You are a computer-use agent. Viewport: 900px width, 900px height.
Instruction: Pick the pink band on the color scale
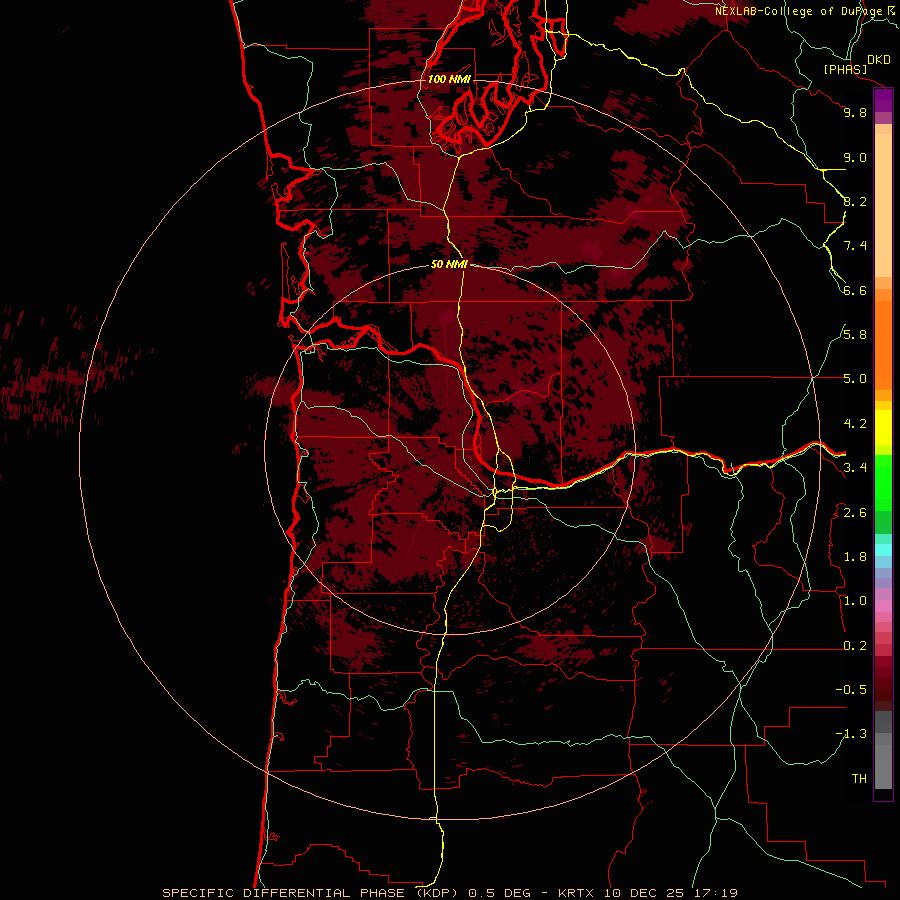coord(883,606)
